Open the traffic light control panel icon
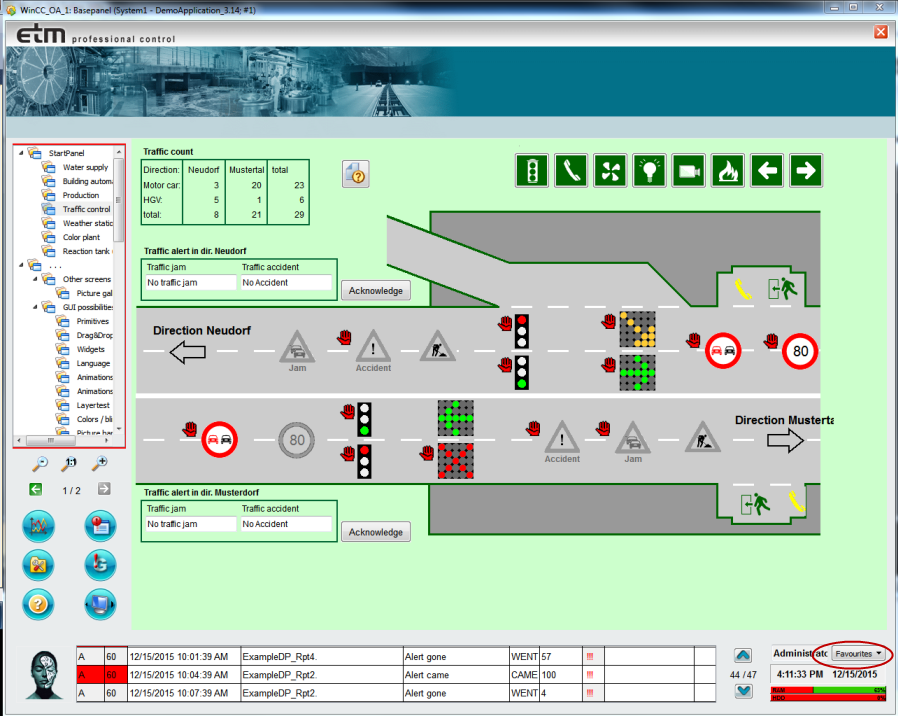 [532, 171]
